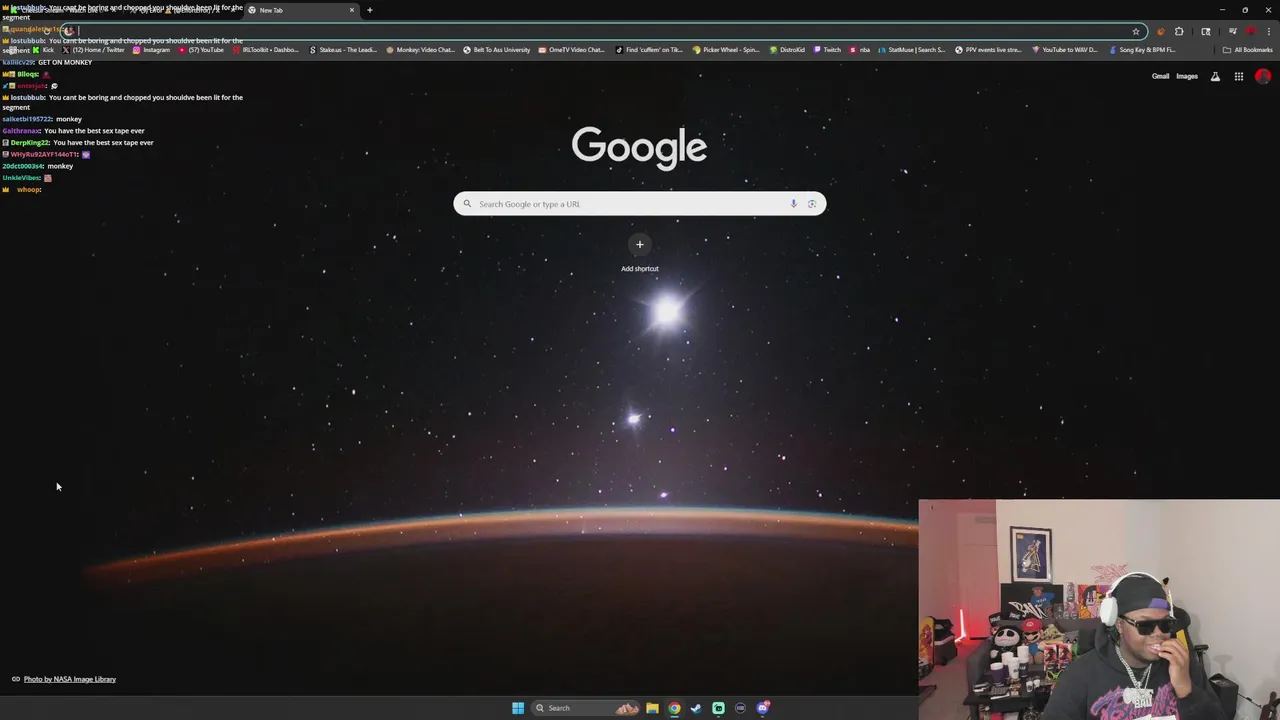Open the orange extension icon in toolbar
Screen dimensions: 1280x720
pos(1160,31)
